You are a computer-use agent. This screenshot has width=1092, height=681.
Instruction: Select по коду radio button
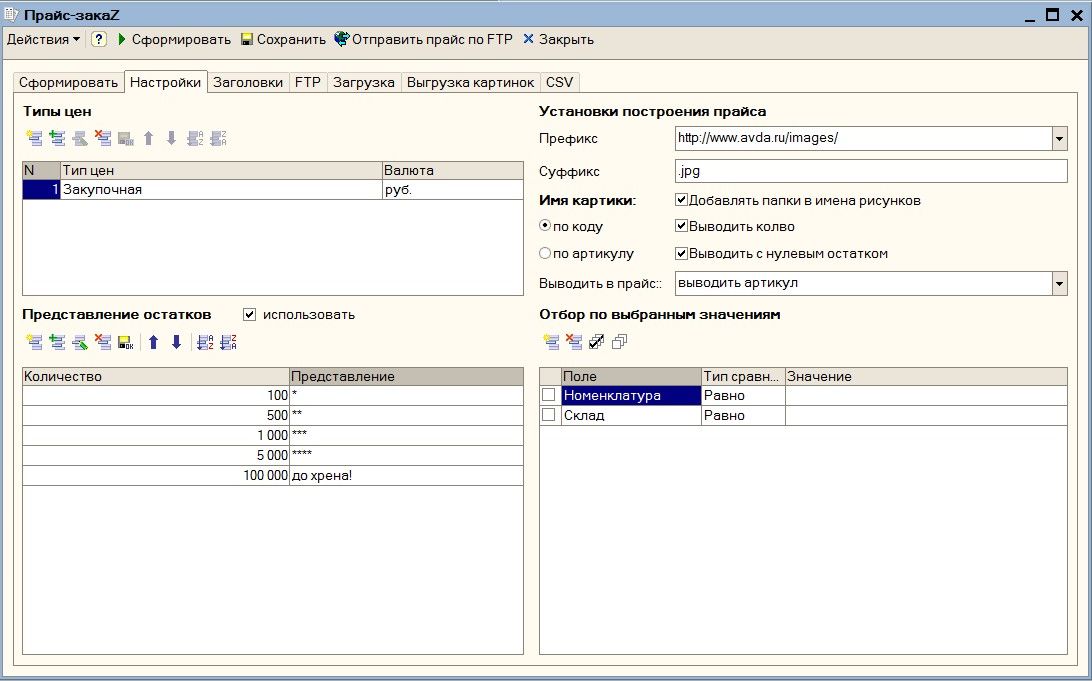click(545, 226)
